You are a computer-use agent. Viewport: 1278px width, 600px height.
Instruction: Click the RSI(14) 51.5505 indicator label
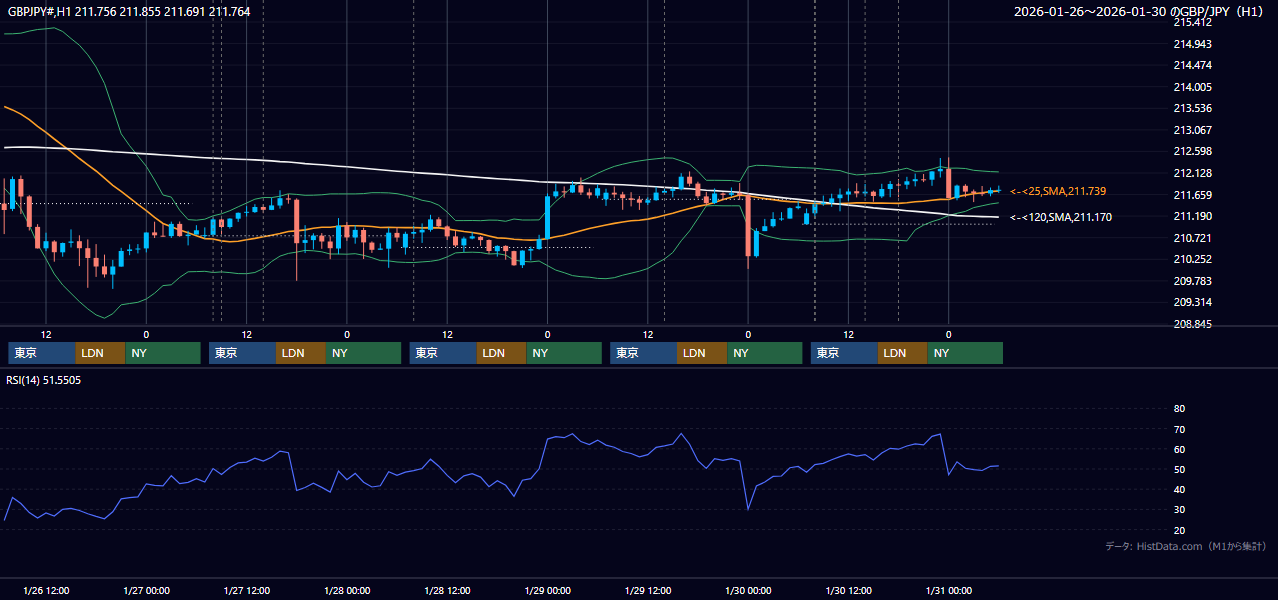click(x=44, y=380)
